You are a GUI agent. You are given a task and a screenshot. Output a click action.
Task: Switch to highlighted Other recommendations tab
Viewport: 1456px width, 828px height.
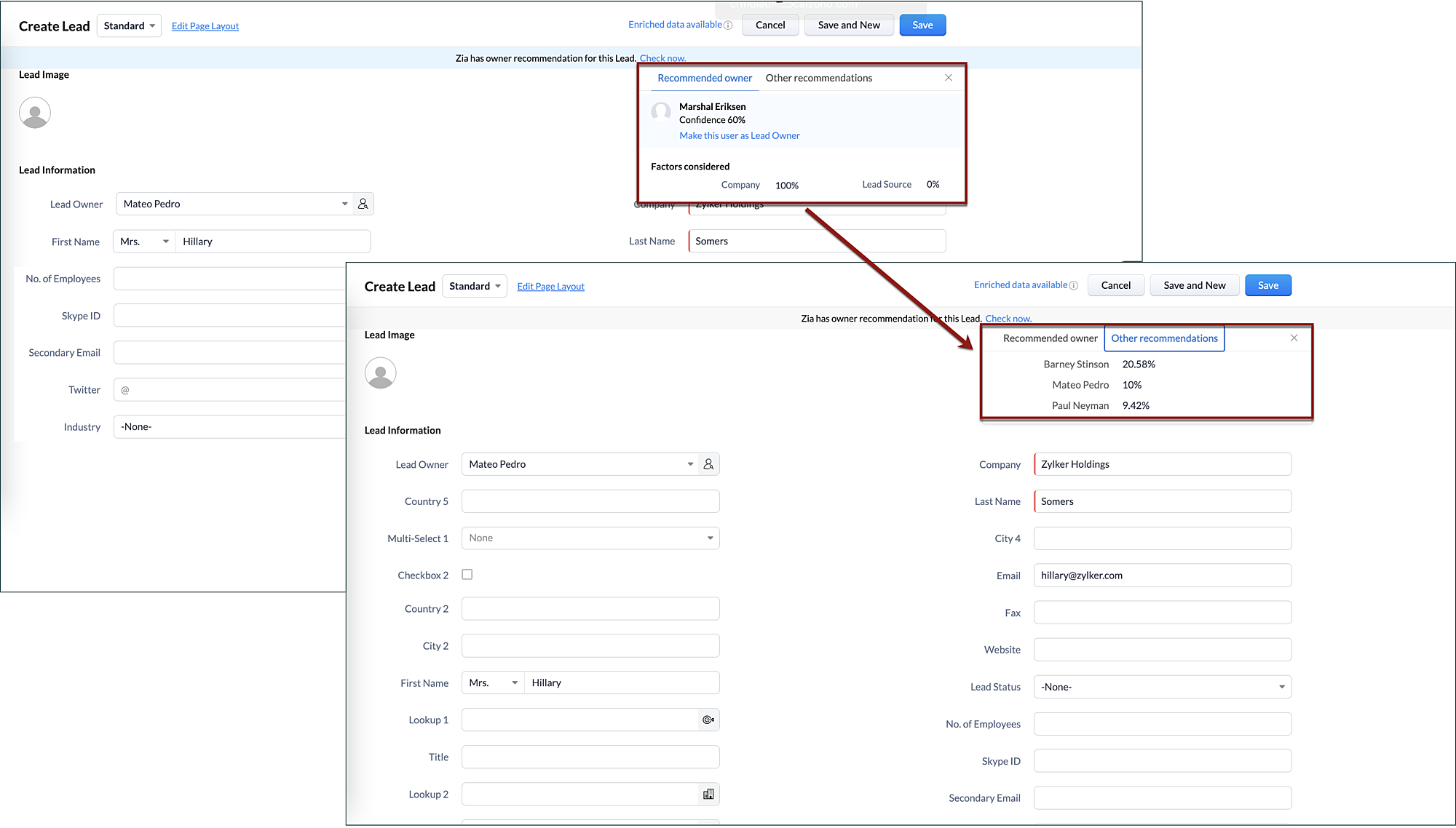[x=1163, y=338]
